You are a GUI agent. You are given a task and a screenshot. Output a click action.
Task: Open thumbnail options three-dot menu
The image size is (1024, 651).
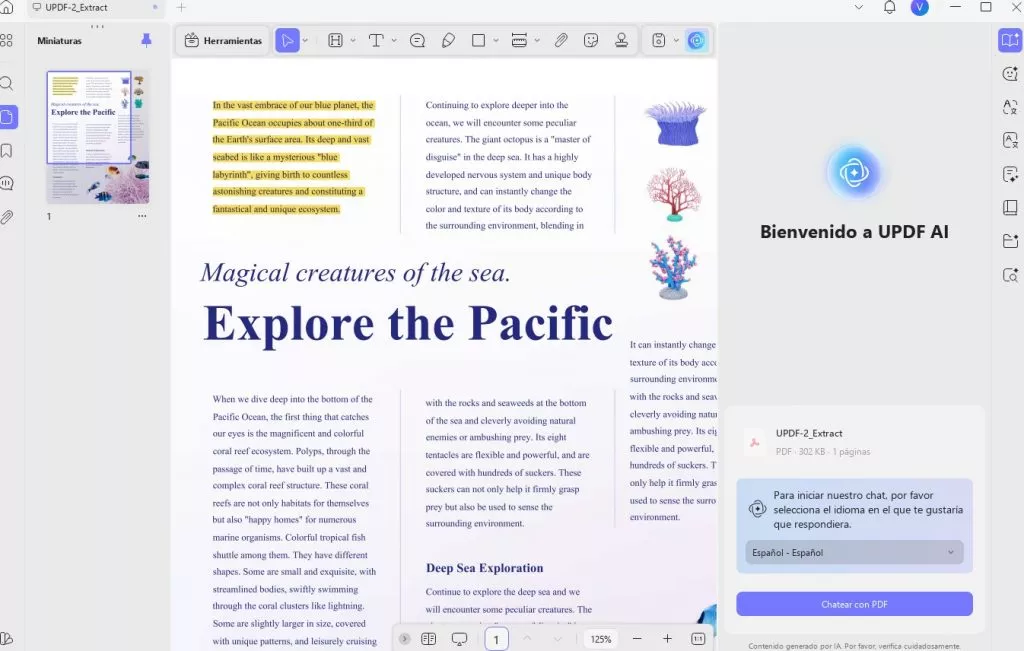click(x=142, y=216)
